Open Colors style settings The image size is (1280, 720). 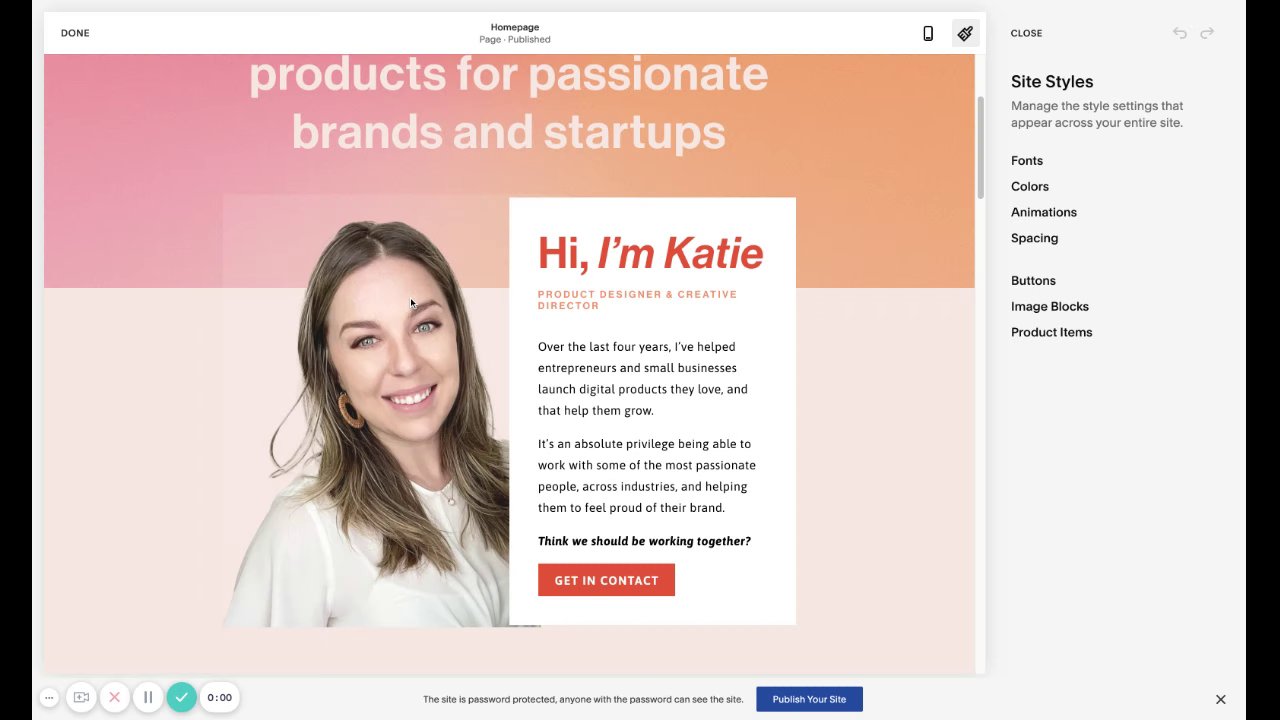1030,186
